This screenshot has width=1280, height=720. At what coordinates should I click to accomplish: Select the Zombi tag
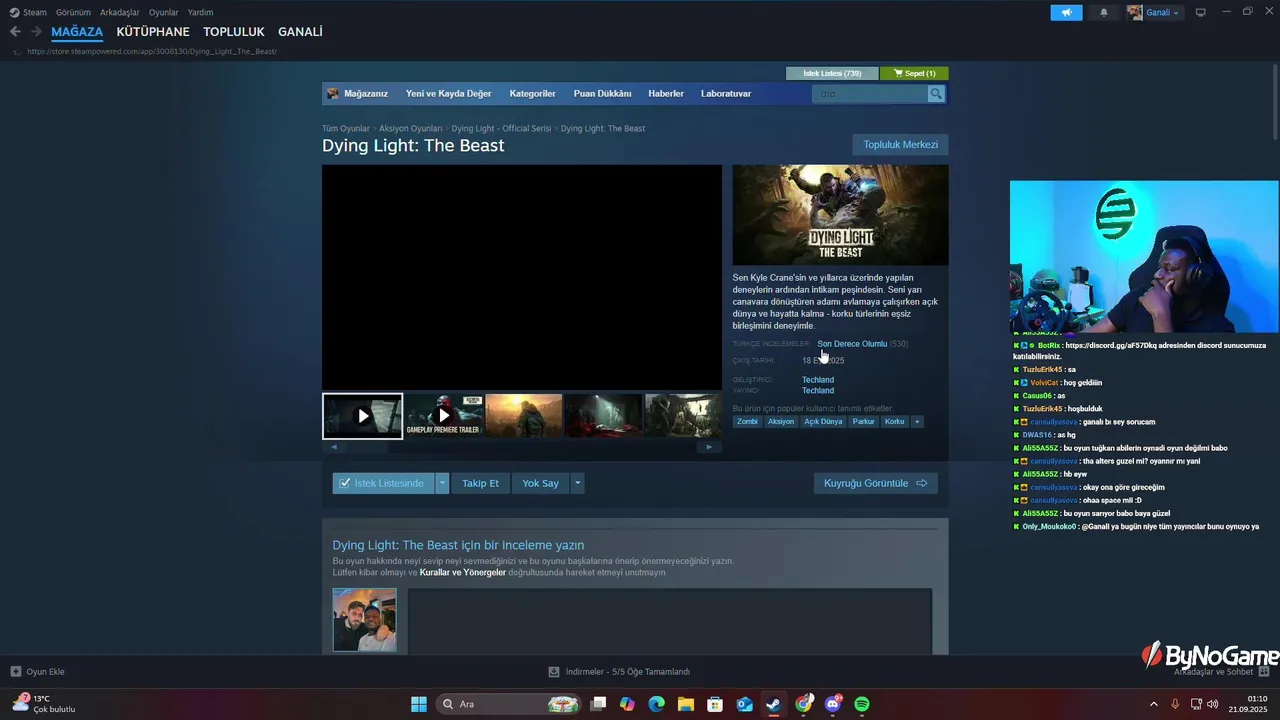[x=747, y=422]
